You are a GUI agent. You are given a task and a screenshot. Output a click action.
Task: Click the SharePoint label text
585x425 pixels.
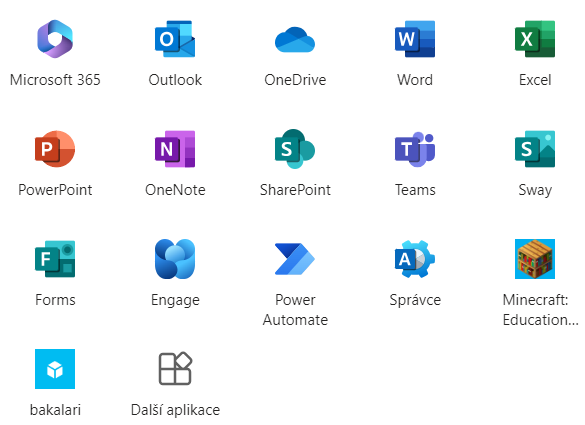tap(295, 190)
